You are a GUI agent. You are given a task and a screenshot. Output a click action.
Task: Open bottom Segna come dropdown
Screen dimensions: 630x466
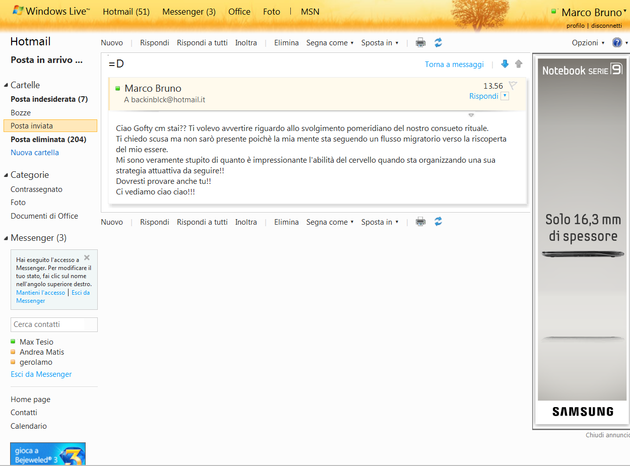point(330,222)
